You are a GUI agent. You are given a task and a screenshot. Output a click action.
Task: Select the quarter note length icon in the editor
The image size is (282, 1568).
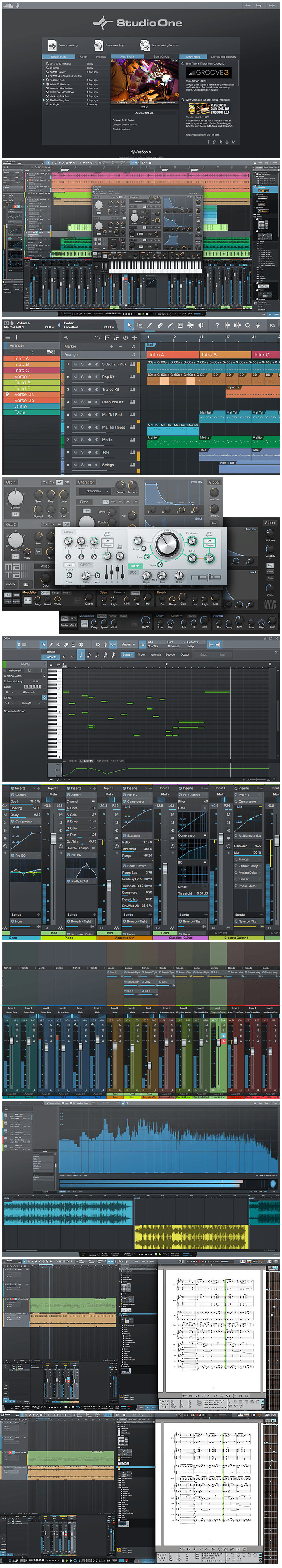click(x=81, y=655)
